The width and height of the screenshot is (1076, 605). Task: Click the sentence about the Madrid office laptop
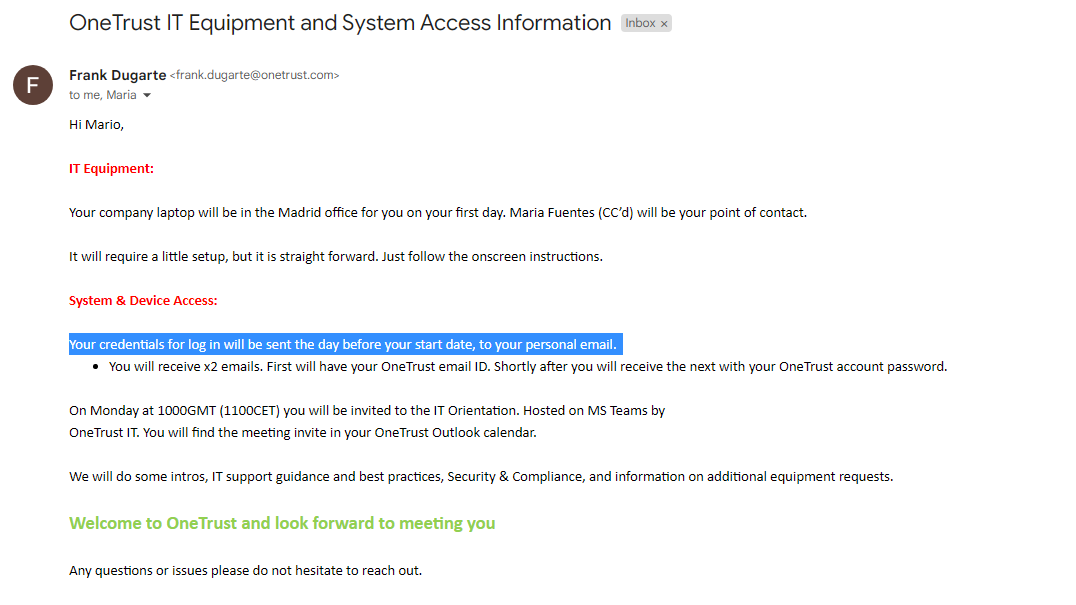437,213
